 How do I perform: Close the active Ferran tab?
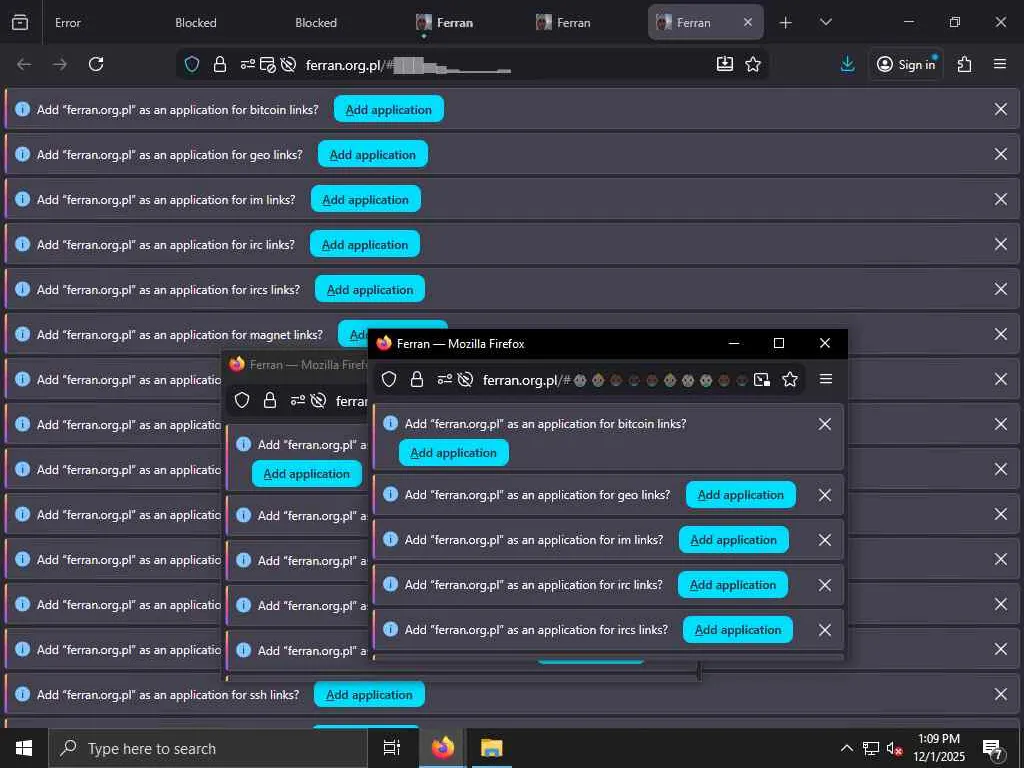pyautogui.click(x=748, y=22)
